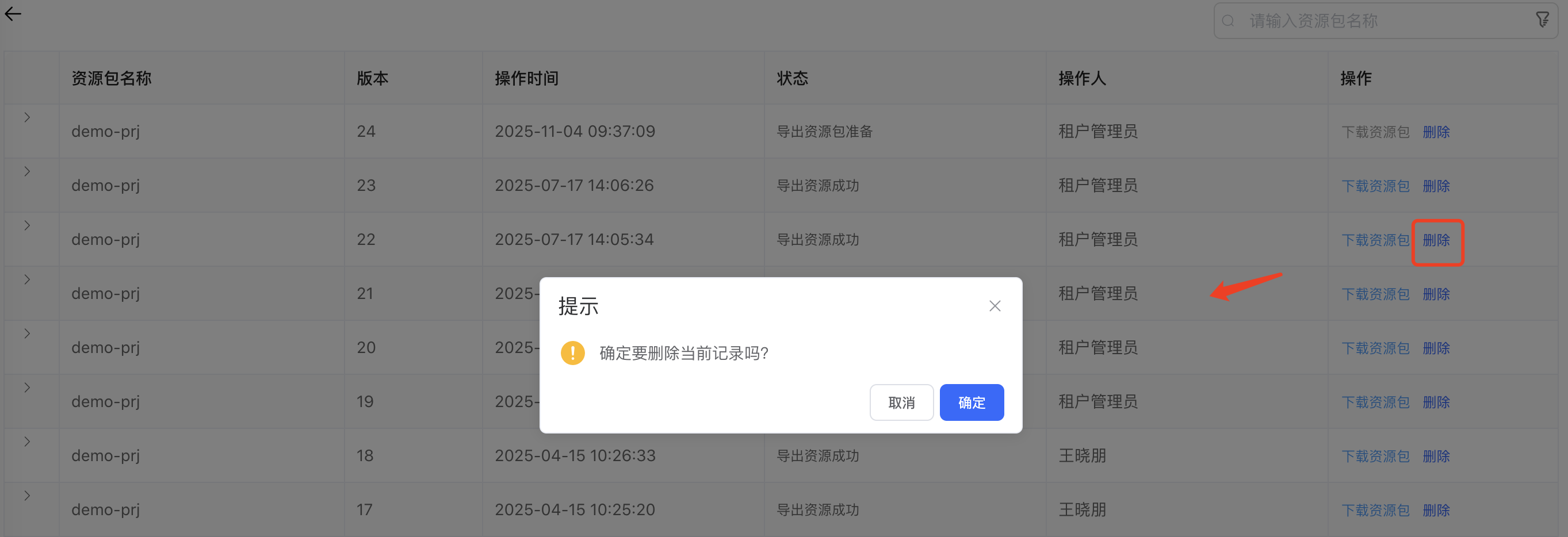Download resource package for version 18
Image resolution: width=1568 pixels, height=537 pixels.
point(1375,456)
